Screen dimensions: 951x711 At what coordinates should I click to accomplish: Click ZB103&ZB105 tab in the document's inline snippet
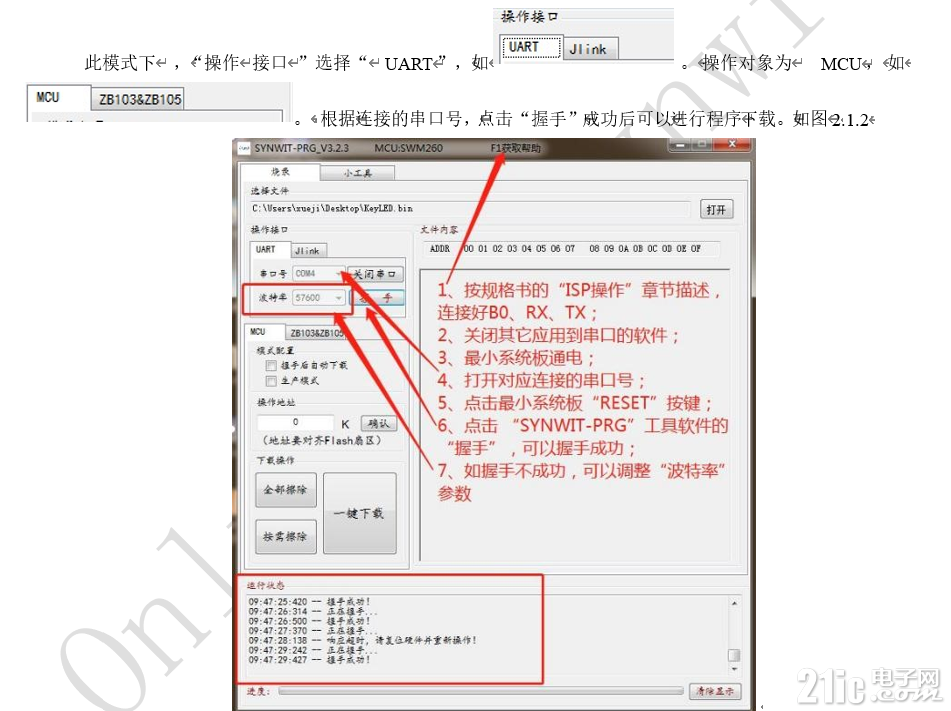click(139, 99)
